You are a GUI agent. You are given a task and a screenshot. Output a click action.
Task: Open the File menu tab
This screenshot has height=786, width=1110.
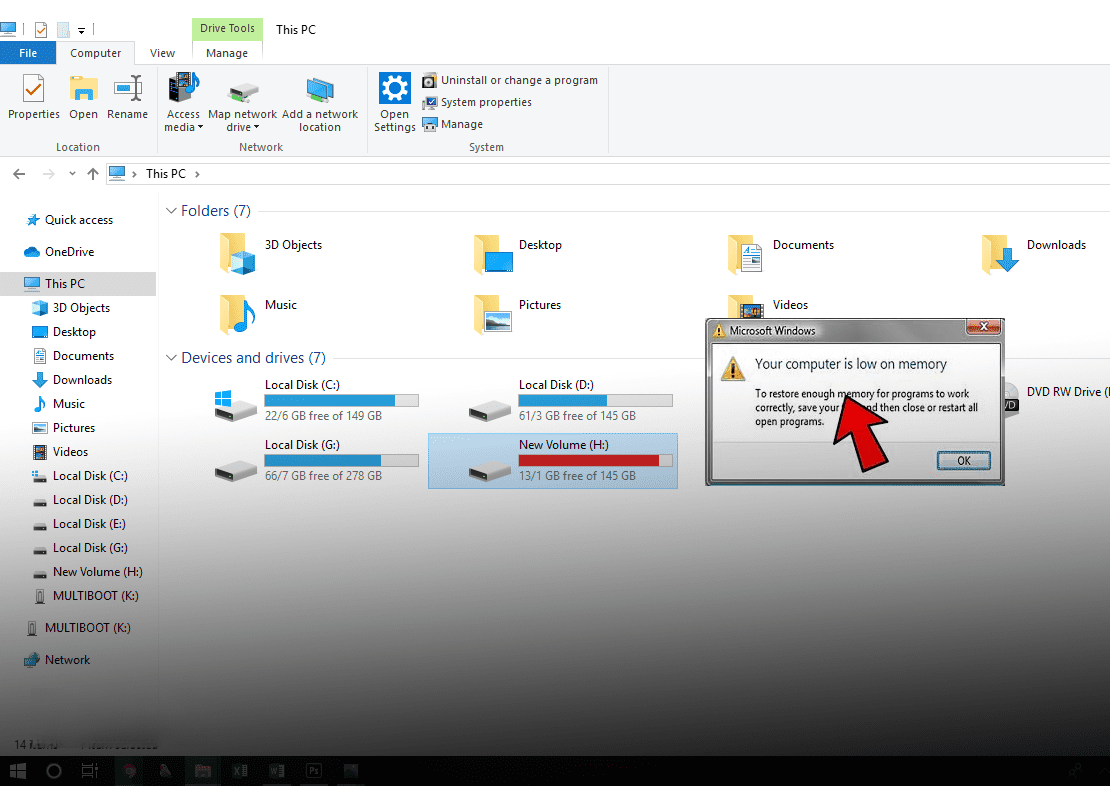(28, 53)
